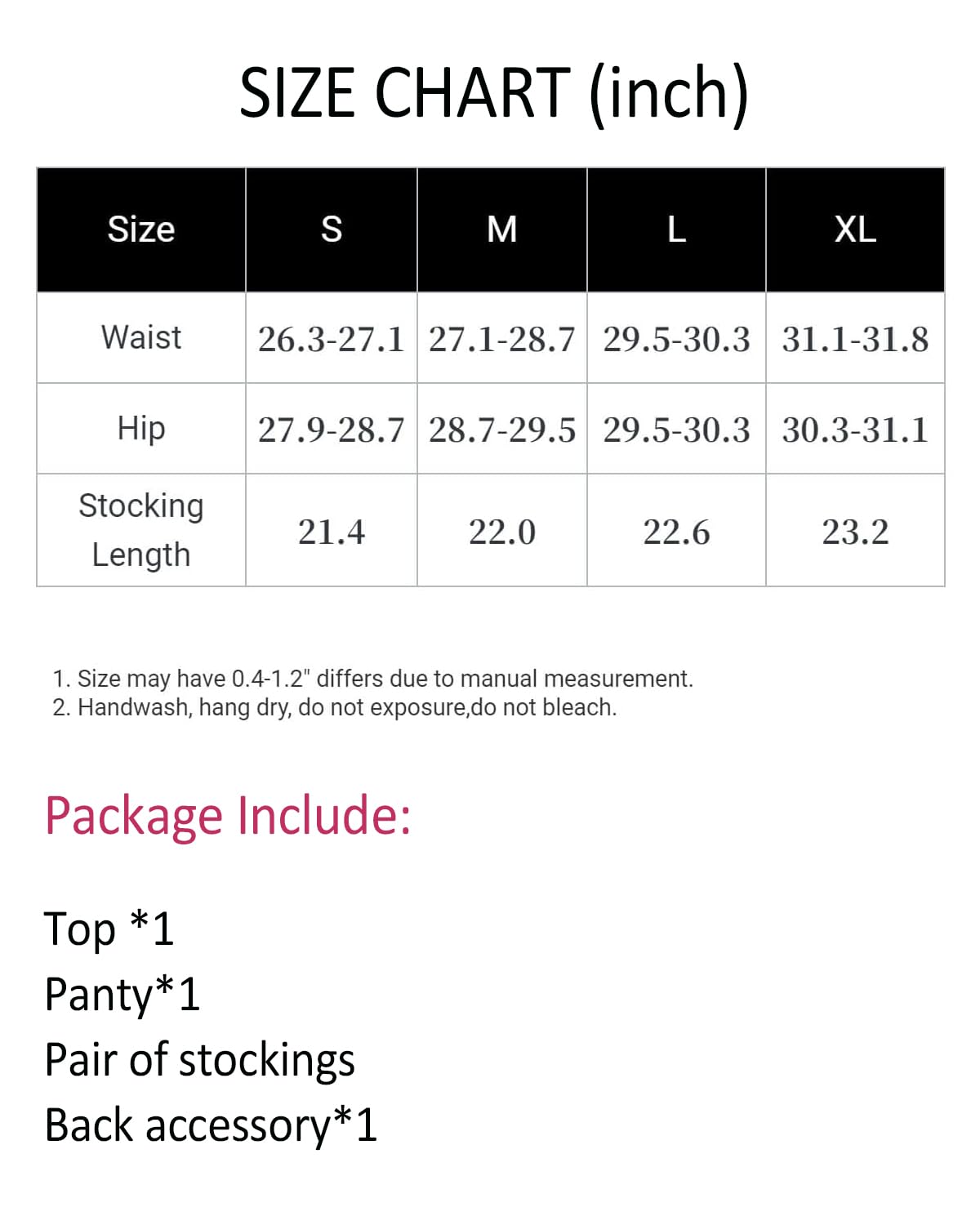The height and width of the screenshot is (1225, 980).
Task: Click the Hip row label
Action: tap(141, 428)
